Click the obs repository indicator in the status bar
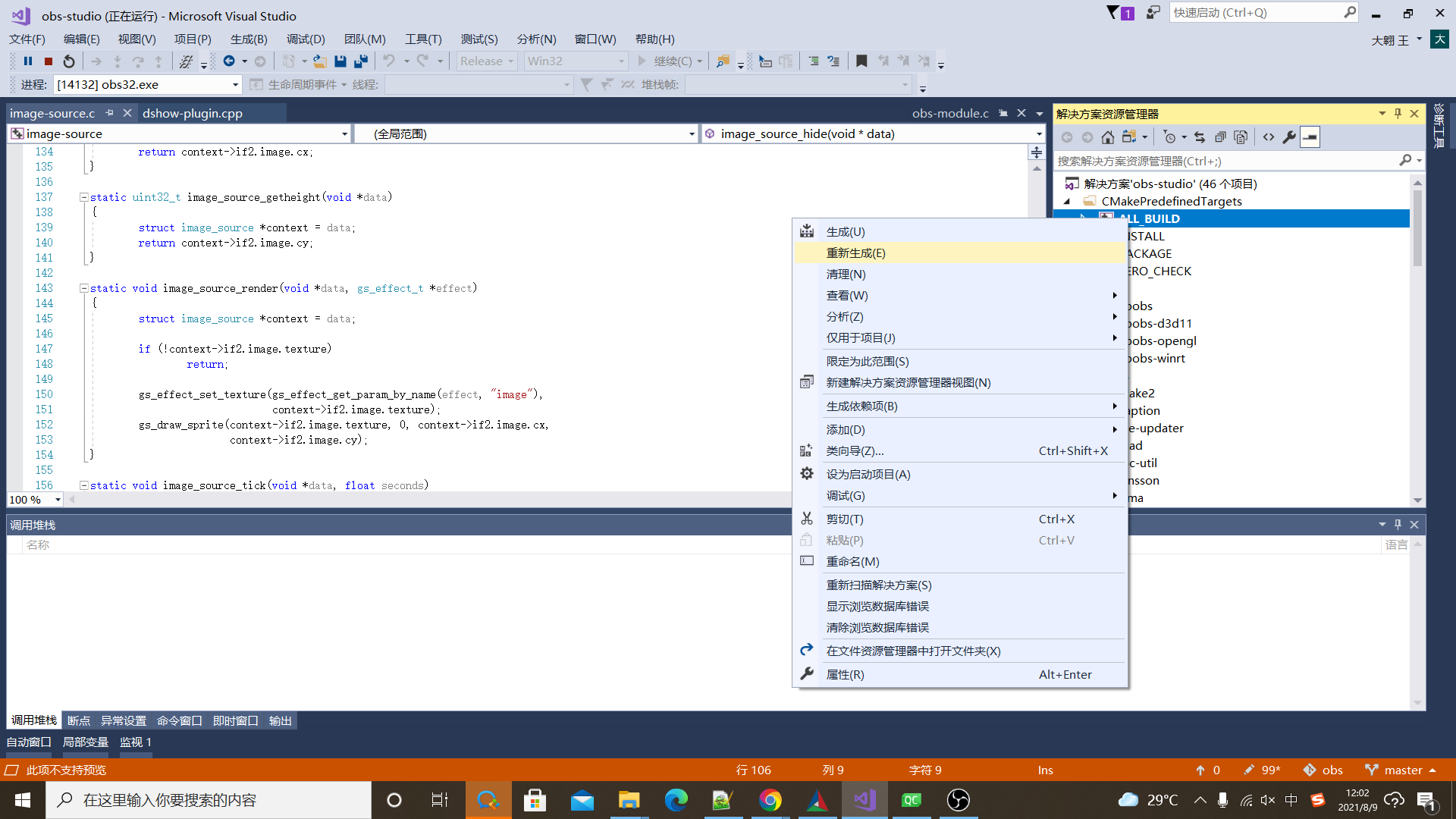Viewport: 1456px width, 819px height. coord(1323,770)
